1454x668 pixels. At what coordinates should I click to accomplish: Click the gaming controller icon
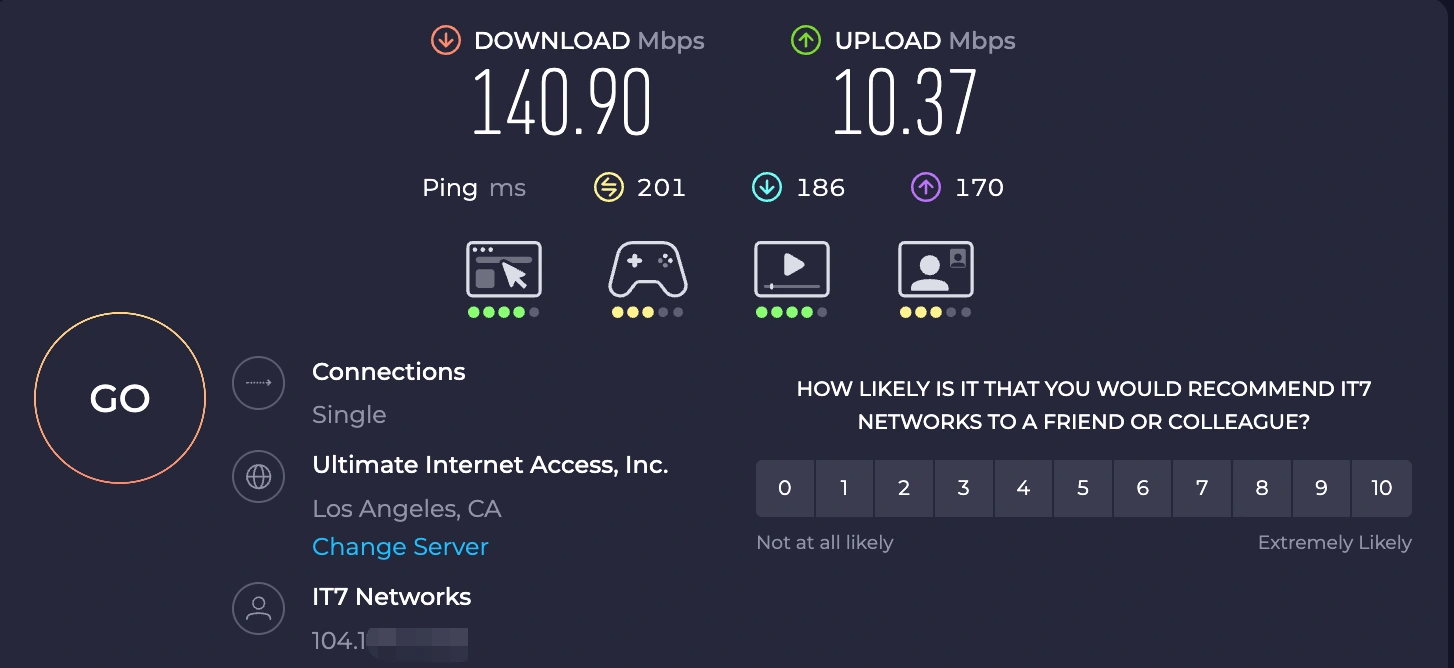(647, 269)
